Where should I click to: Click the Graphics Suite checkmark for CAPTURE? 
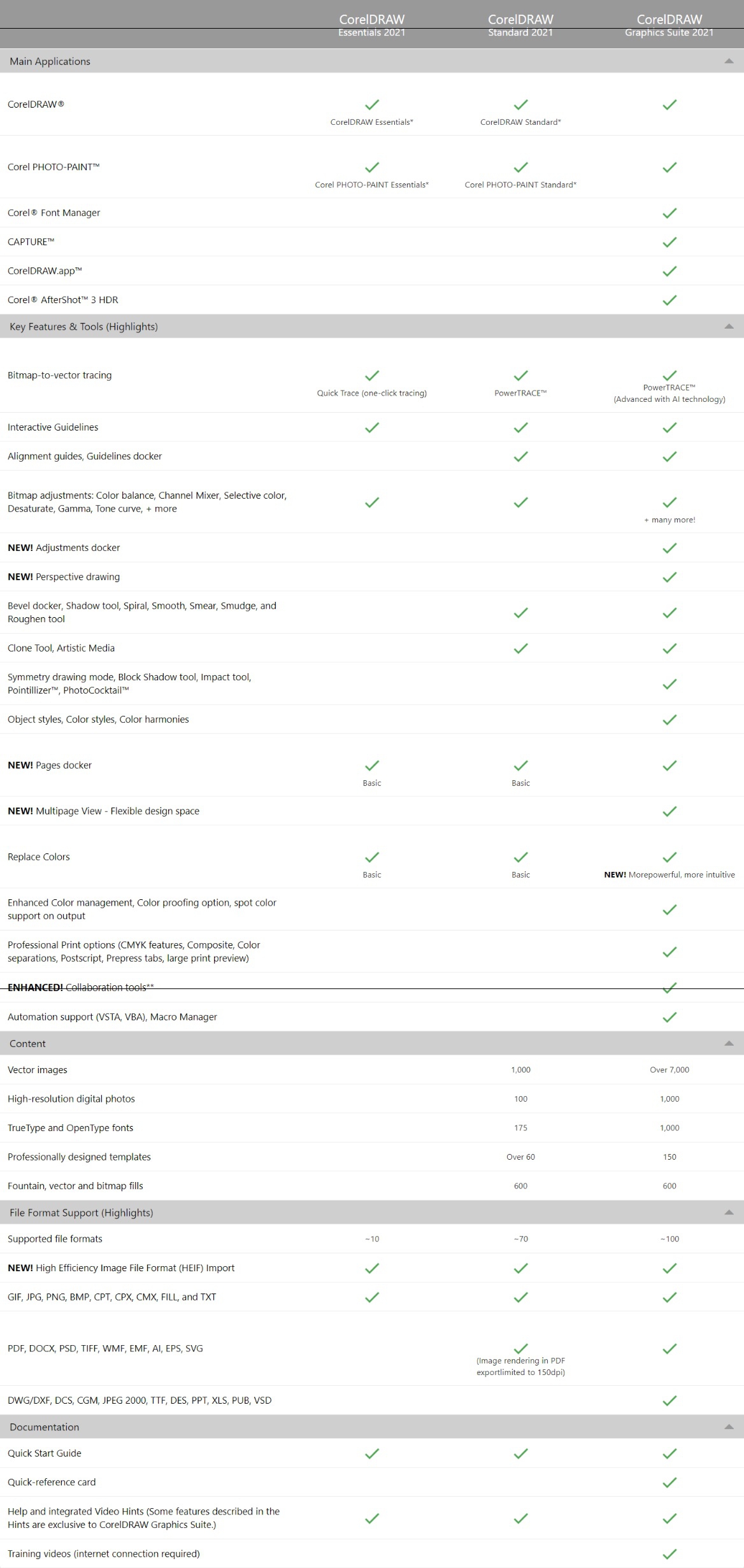[x=669, y=242]
